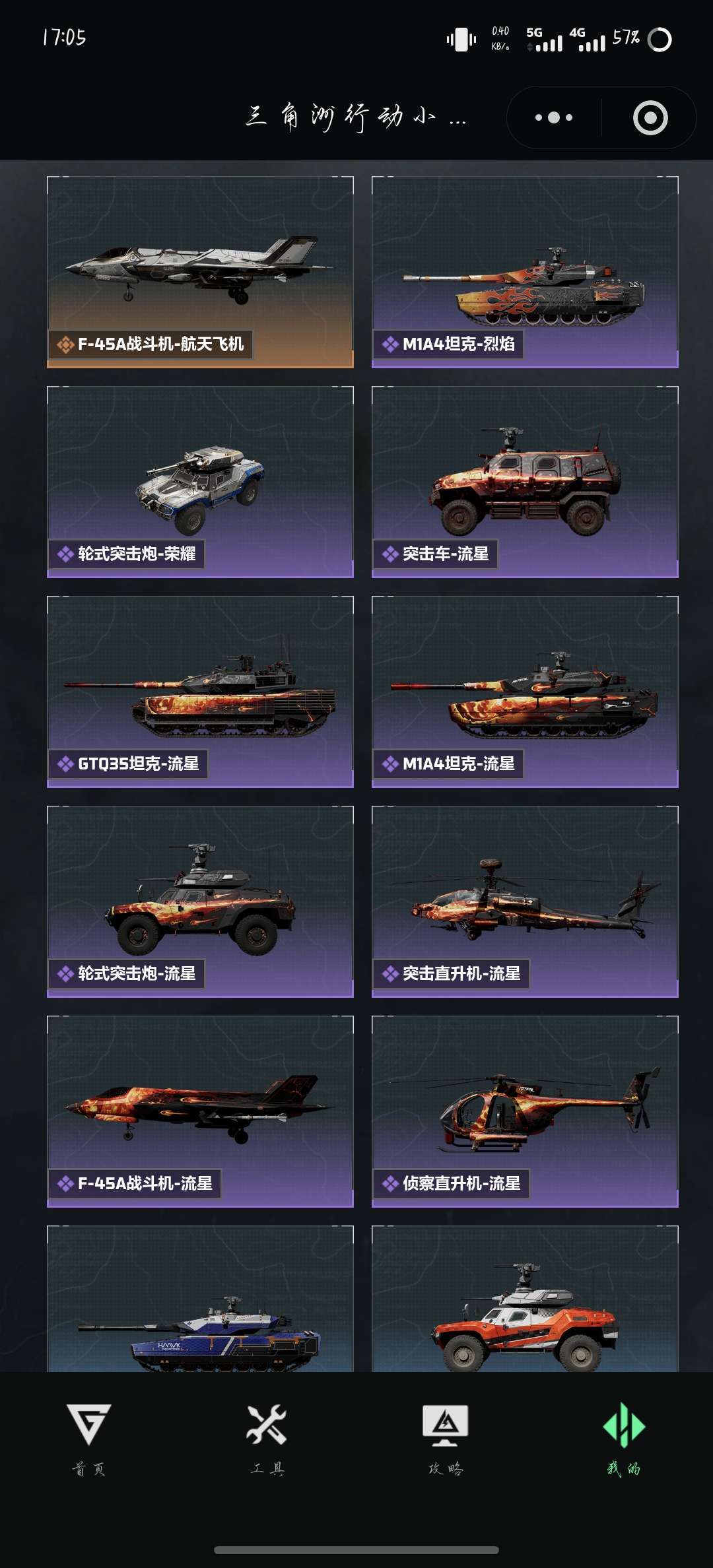Screen dimensions: 713x1568
Task: Select the M1A4坦克-流星 skin card
Action: tap(525, 692)
